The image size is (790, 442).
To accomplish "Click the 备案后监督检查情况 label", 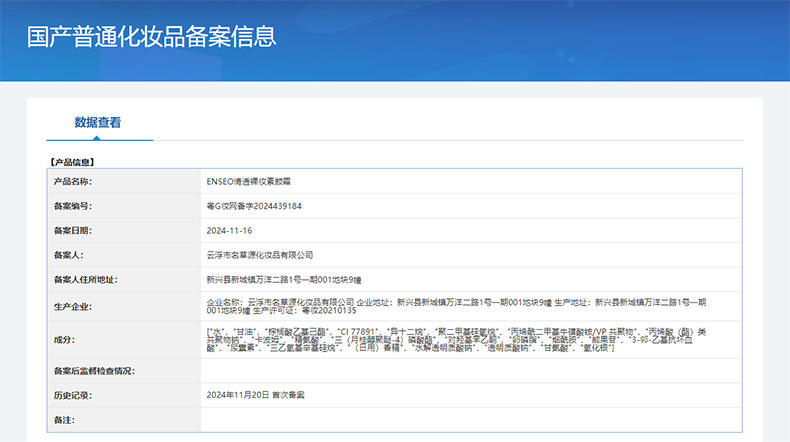I will click(94, 371).
